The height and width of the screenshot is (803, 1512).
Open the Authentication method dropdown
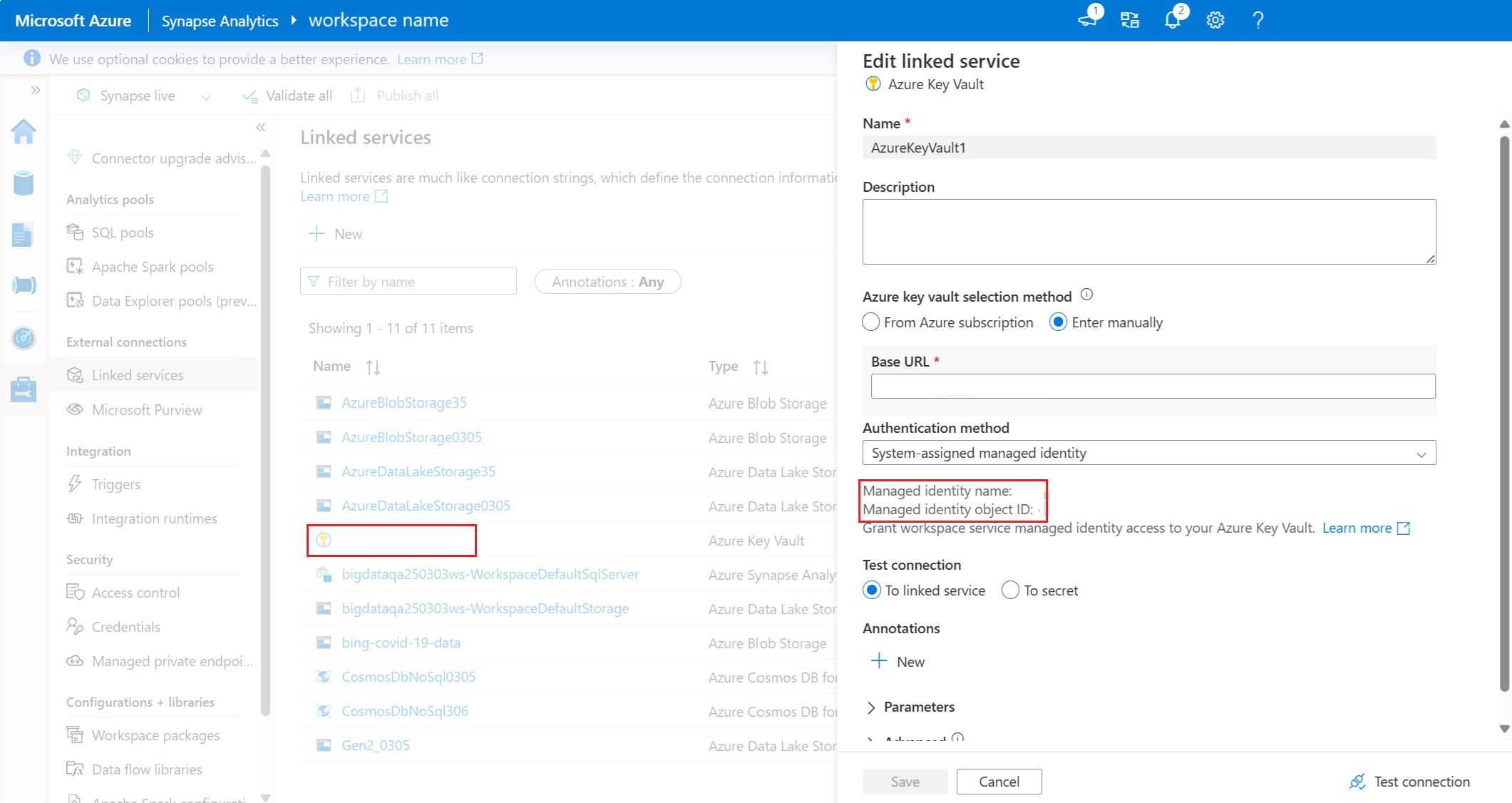click(1149, 452)
